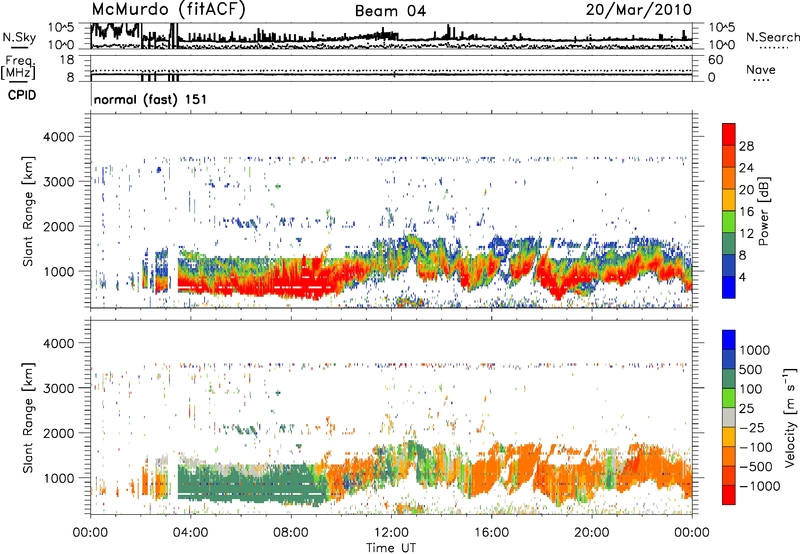Click the 'Time UT' axis label
800x554 pixels.
tap(391, 548)
